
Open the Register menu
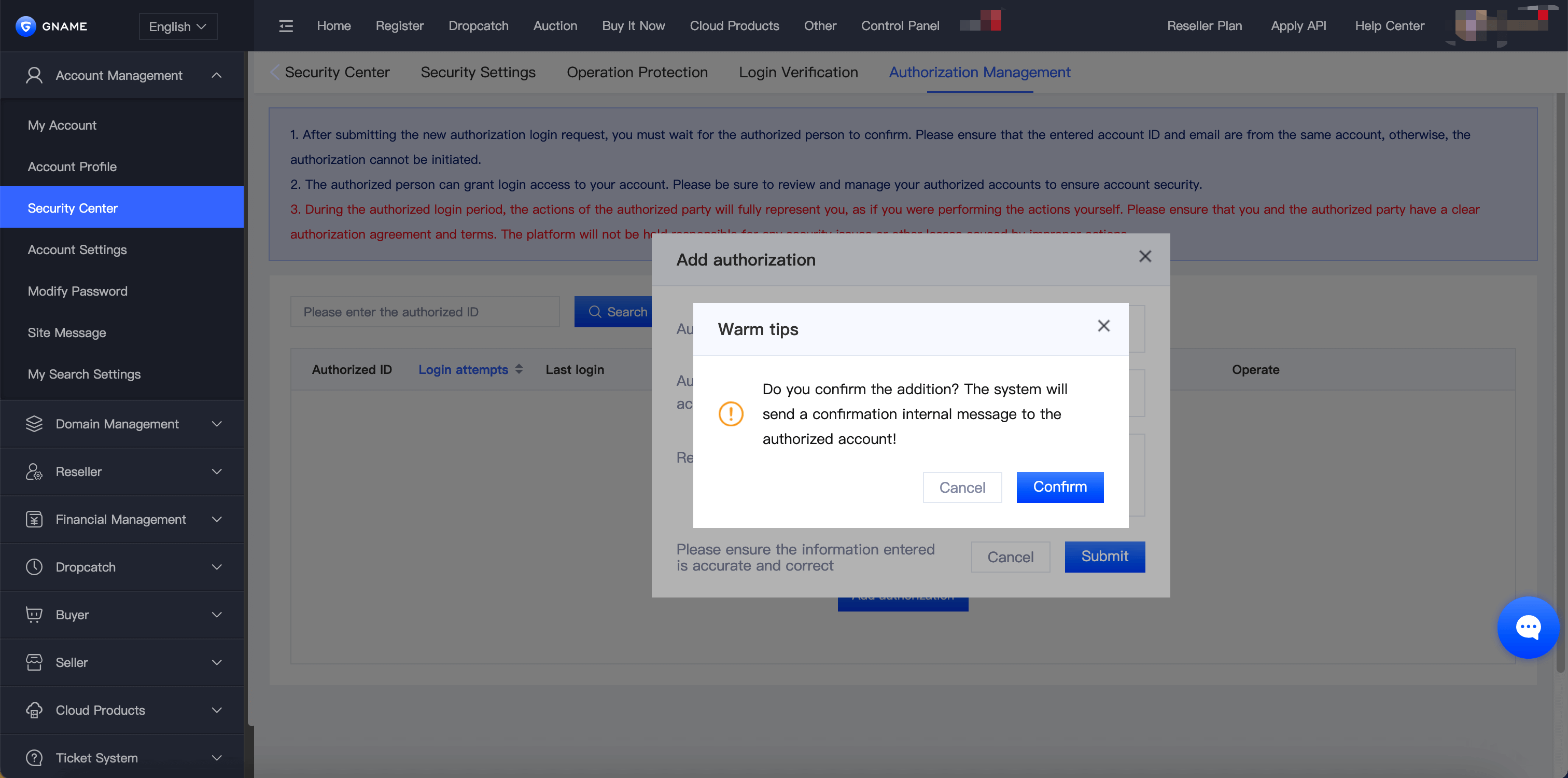point(399,25)
